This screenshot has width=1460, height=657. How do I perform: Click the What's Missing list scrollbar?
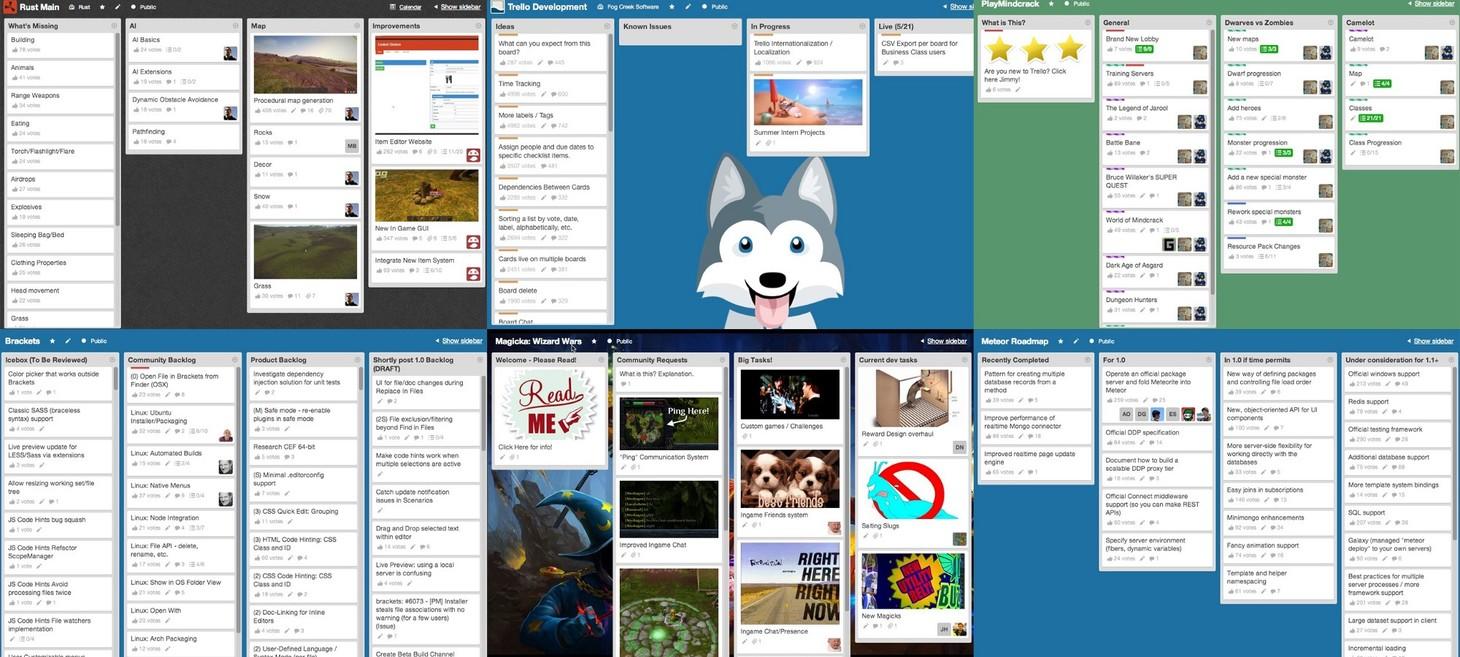tap(118, 130)
